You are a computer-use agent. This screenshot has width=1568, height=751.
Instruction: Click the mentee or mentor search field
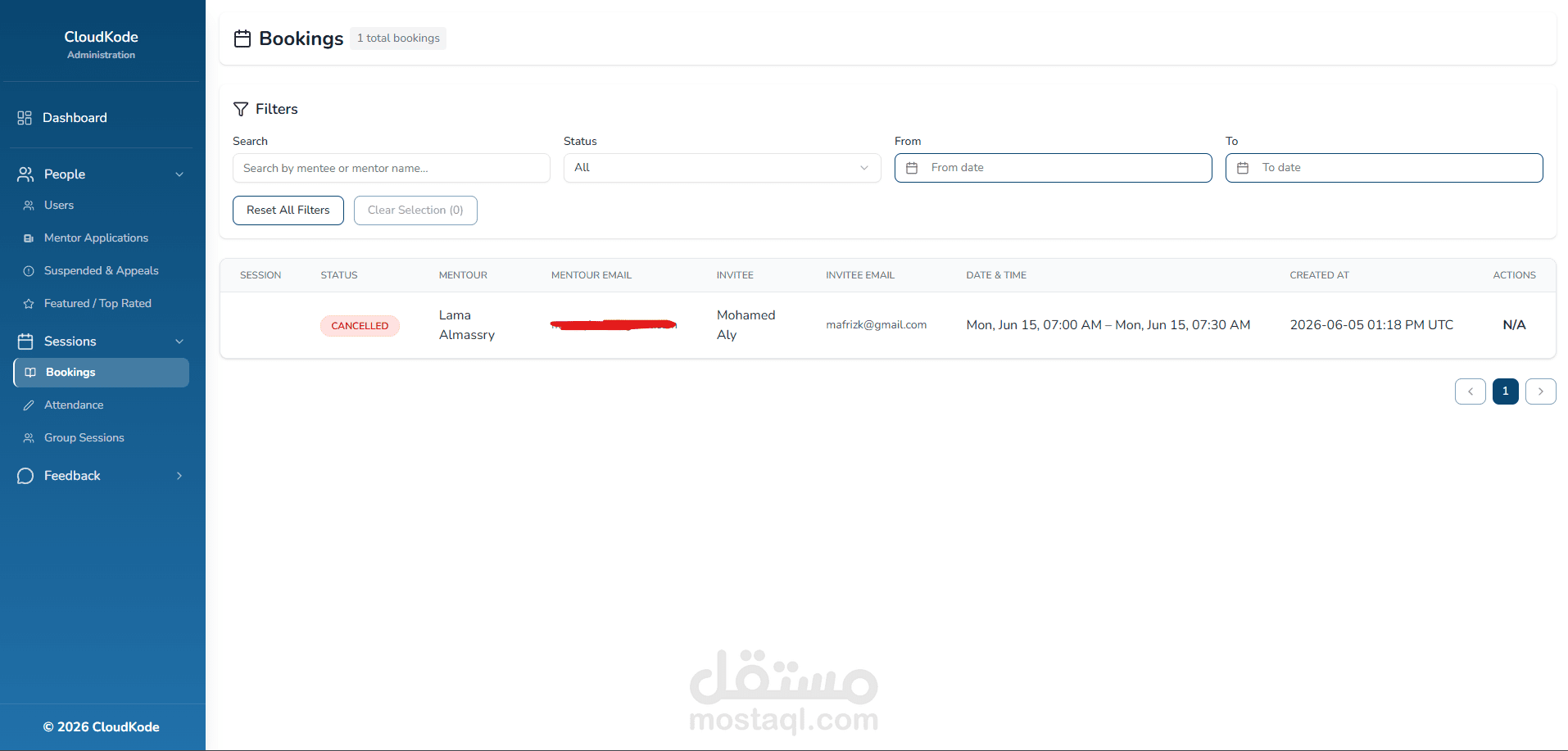click(392, 168)
